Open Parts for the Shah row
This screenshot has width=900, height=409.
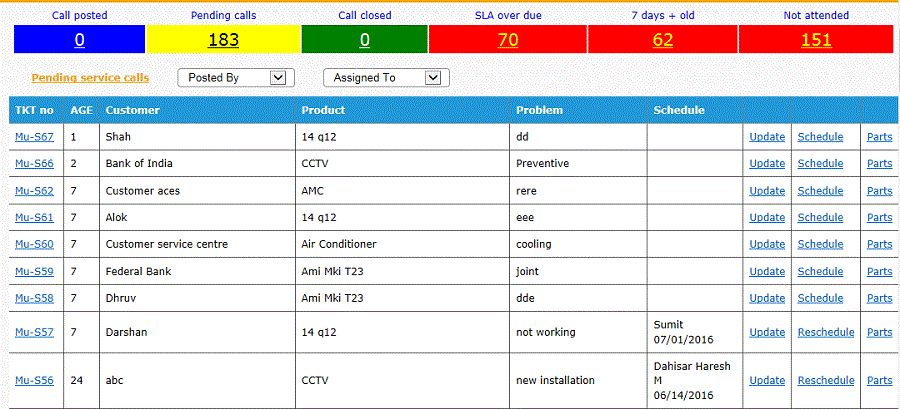tap(879, 137)
